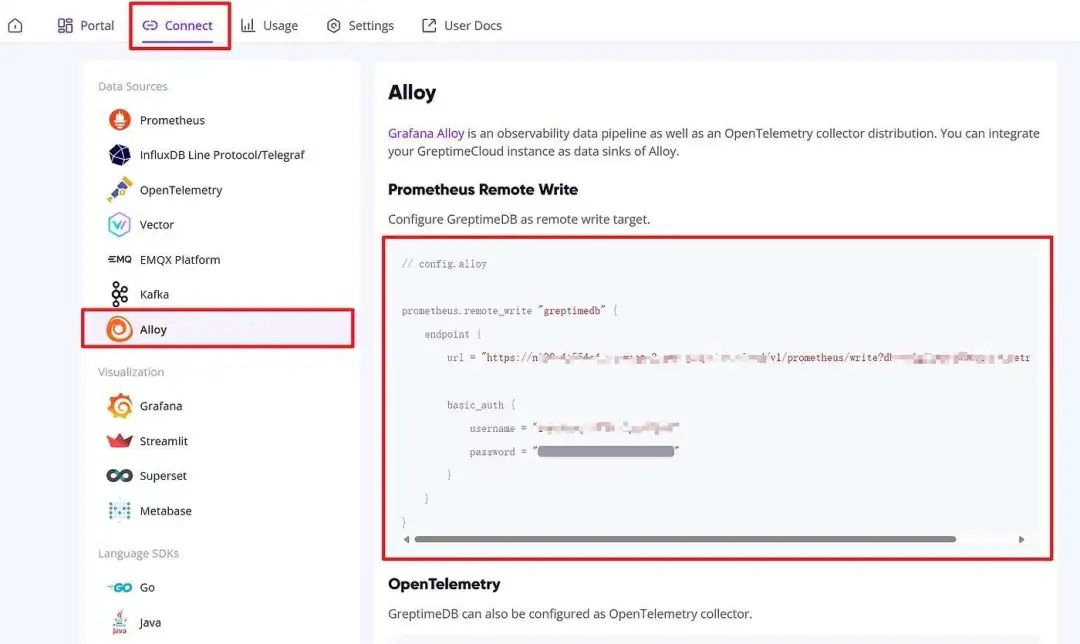Click the 'Language SDKs' section label
The height and width of the screenshot is (644, 1080).
tap(138, 554)
